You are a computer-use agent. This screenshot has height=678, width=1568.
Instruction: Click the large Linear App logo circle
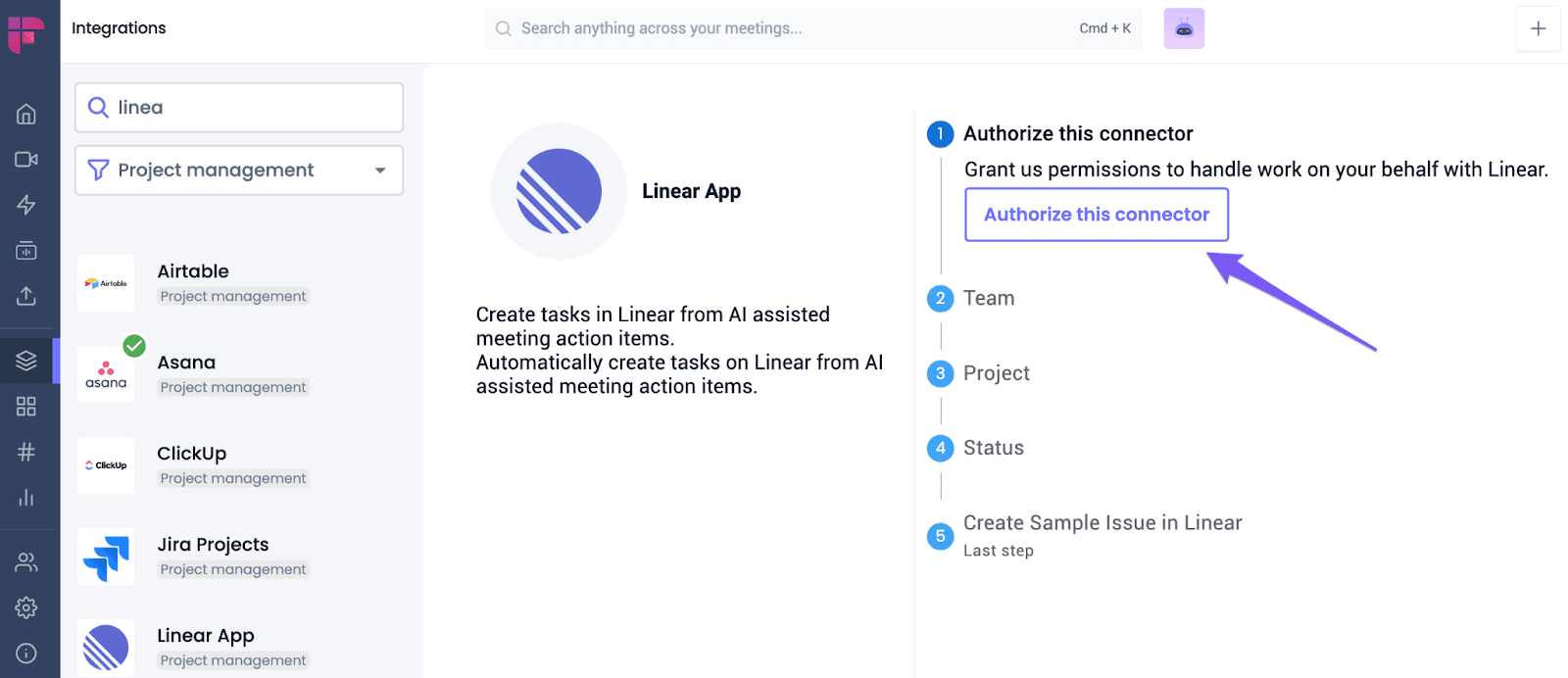point(559,191)
